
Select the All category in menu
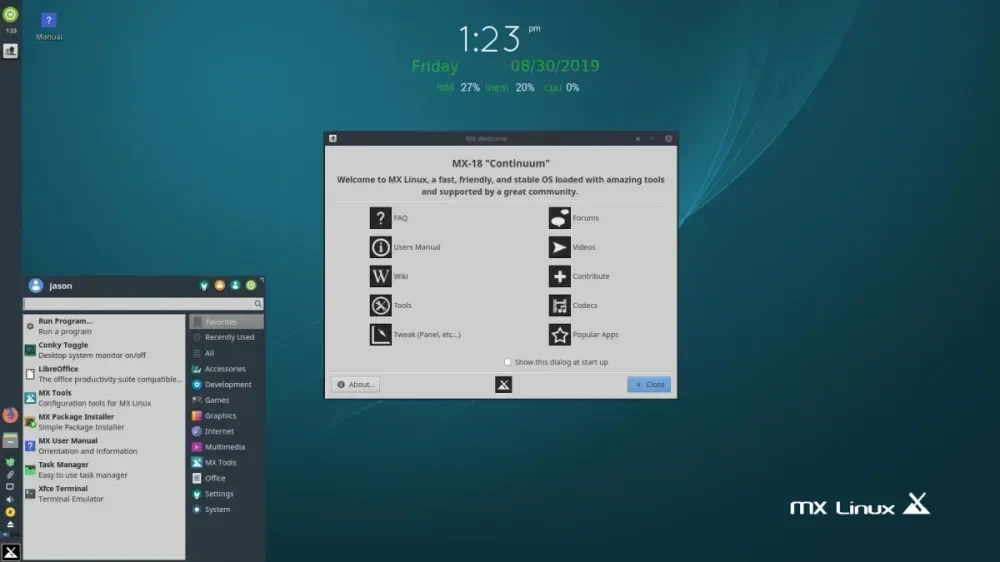[x=226, y=353]
